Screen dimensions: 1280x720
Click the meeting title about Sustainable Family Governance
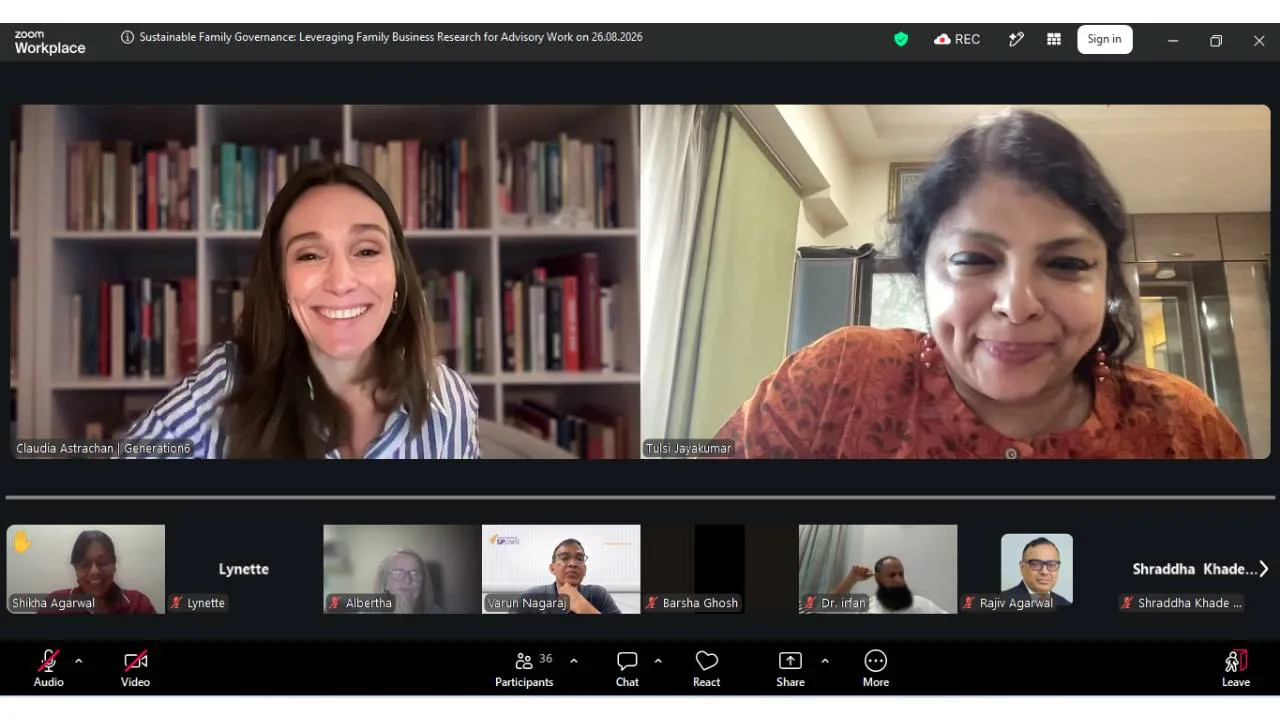click(391, 37)
